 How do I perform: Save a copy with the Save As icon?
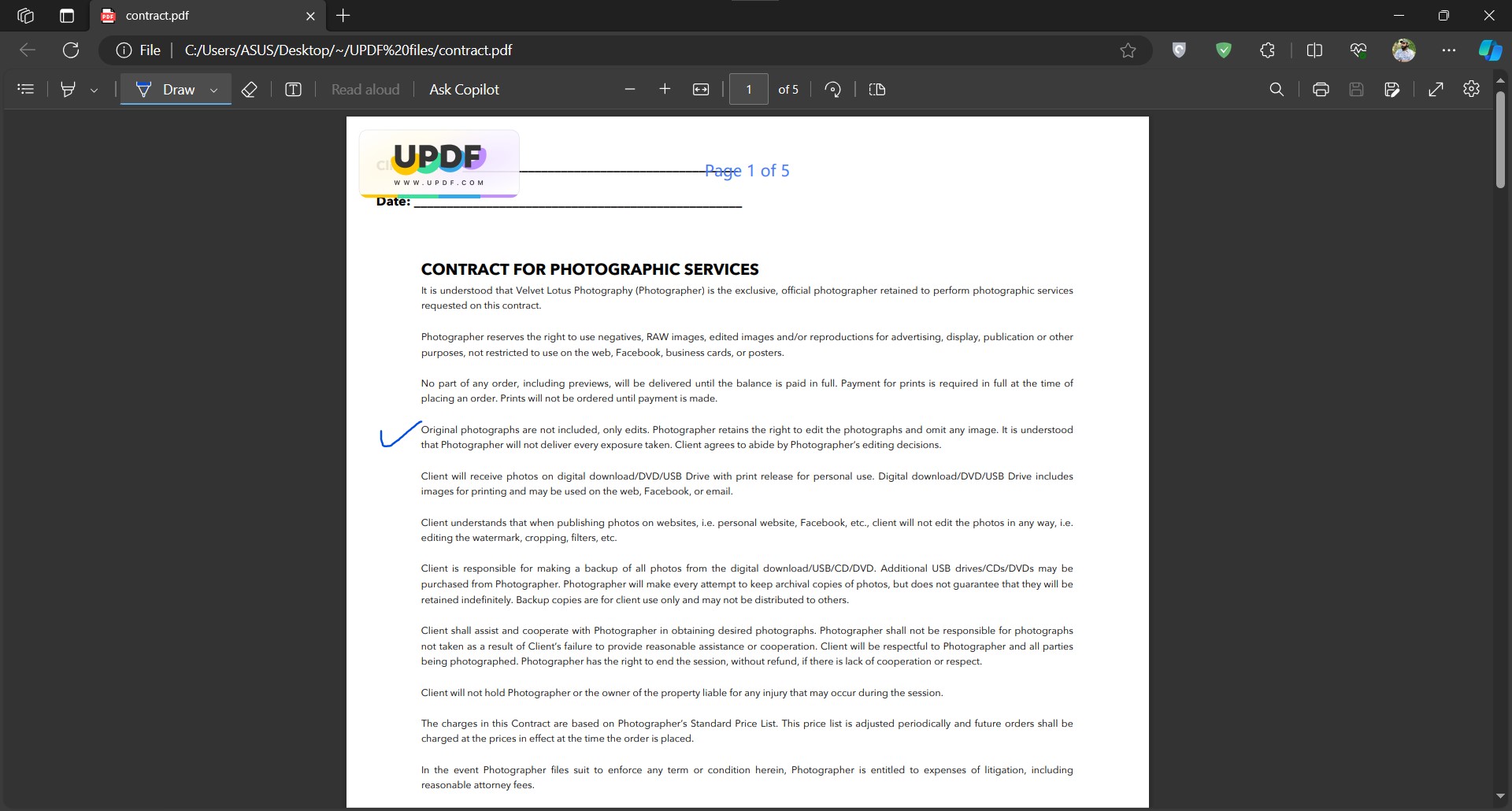[x=1392, y=89]
